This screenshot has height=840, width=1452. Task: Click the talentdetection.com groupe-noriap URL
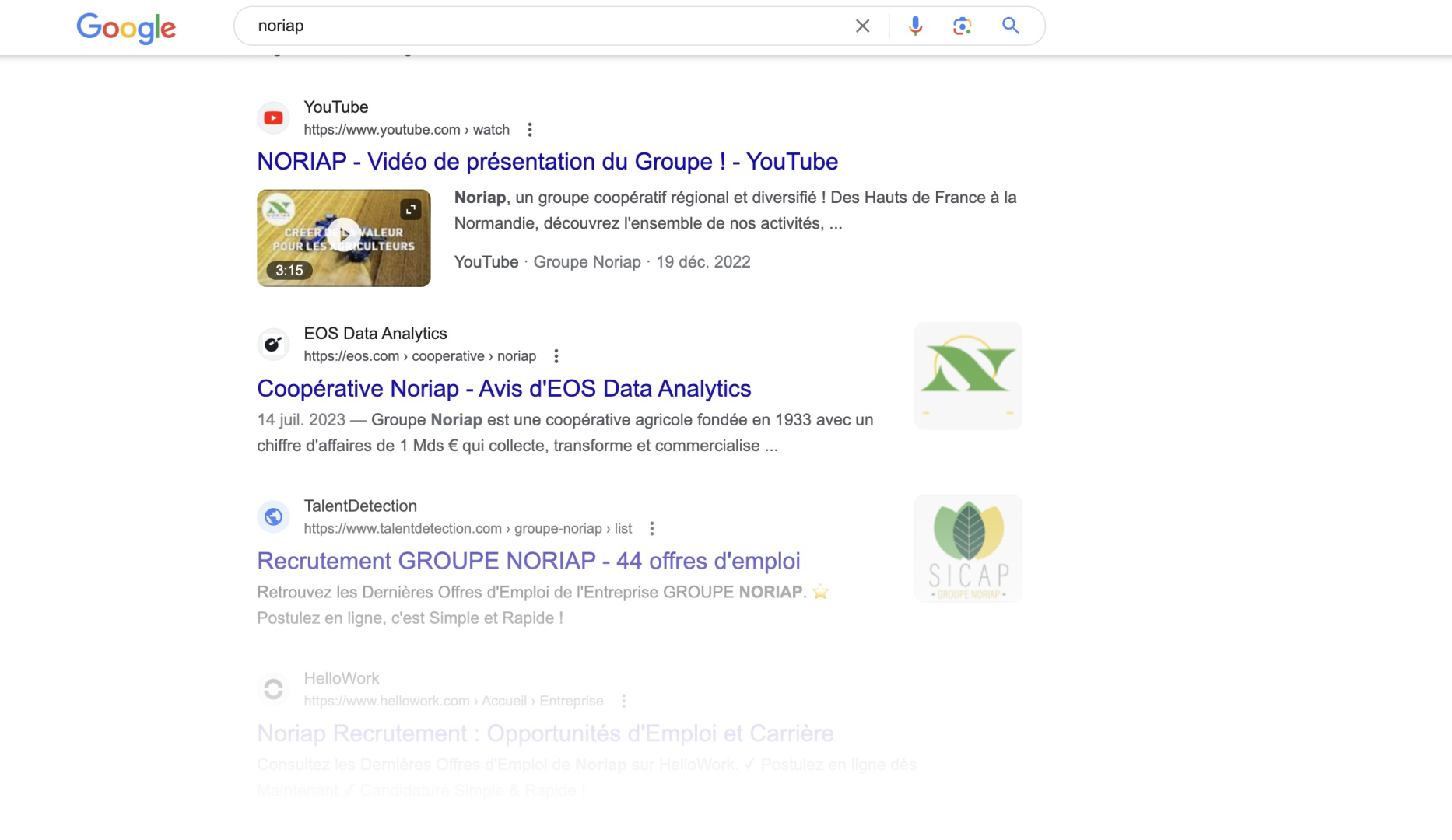click(x=468, y=529)
